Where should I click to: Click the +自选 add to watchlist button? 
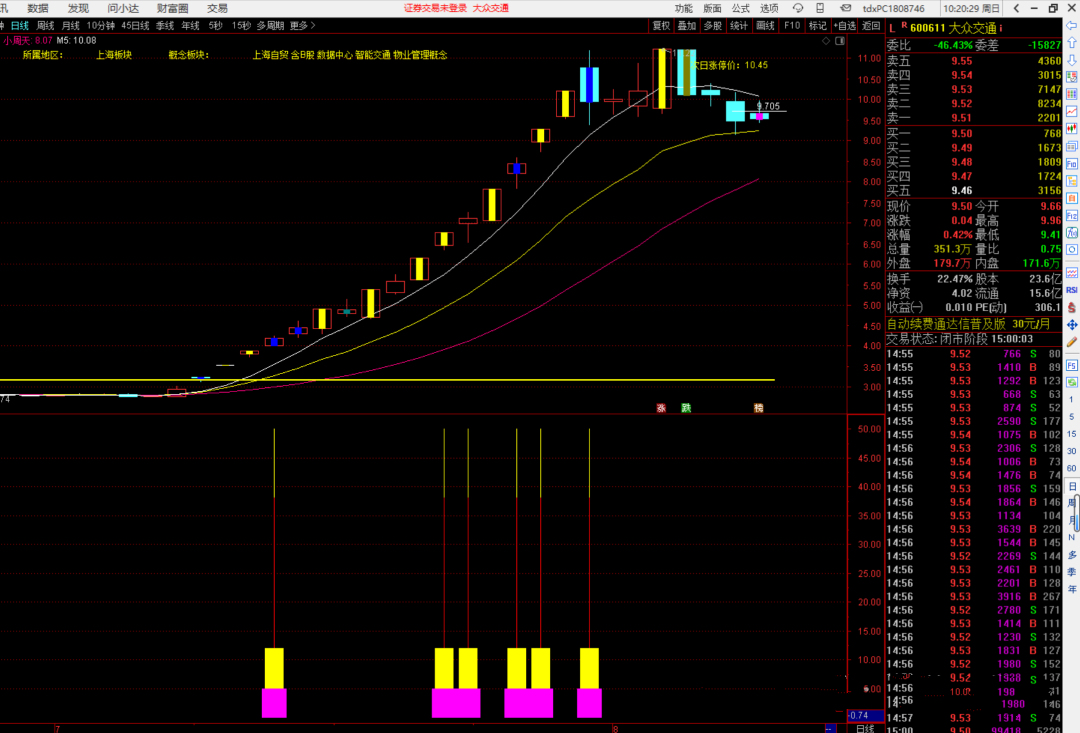click(845, 25)
